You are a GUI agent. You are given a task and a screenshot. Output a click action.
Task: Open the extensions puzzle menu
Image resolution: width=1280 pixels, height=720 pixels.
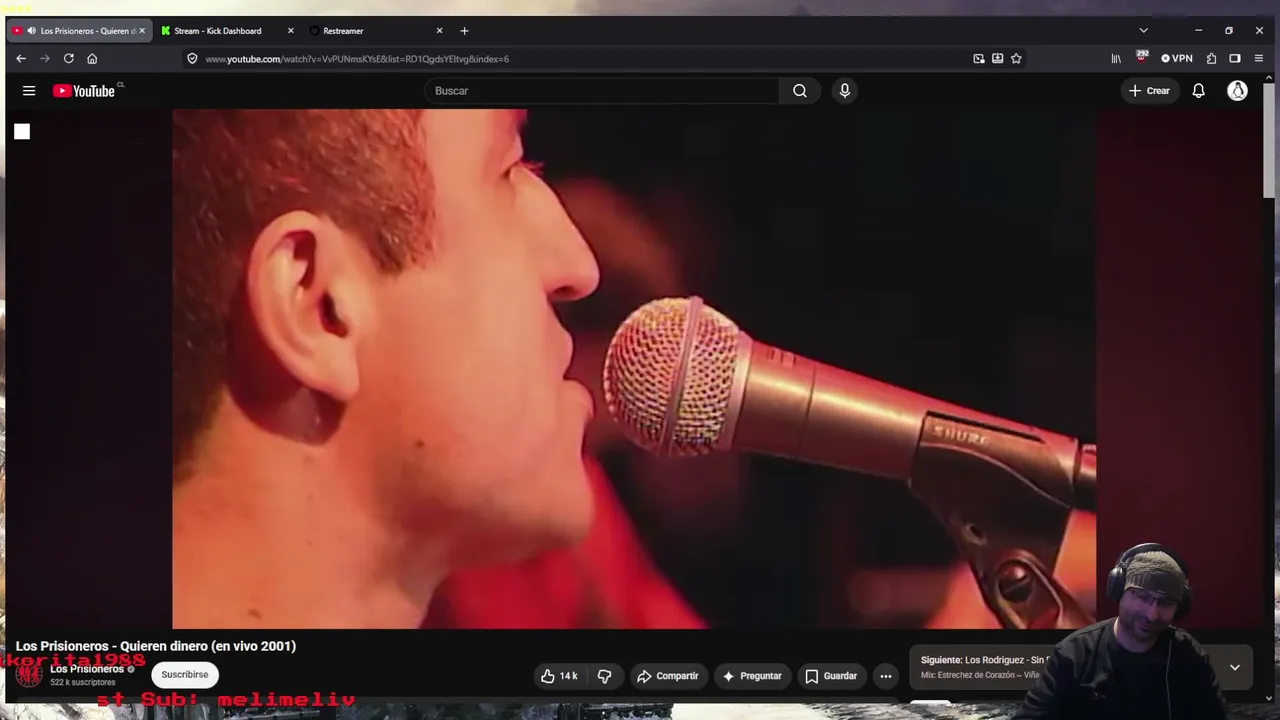coord(1211,59)
